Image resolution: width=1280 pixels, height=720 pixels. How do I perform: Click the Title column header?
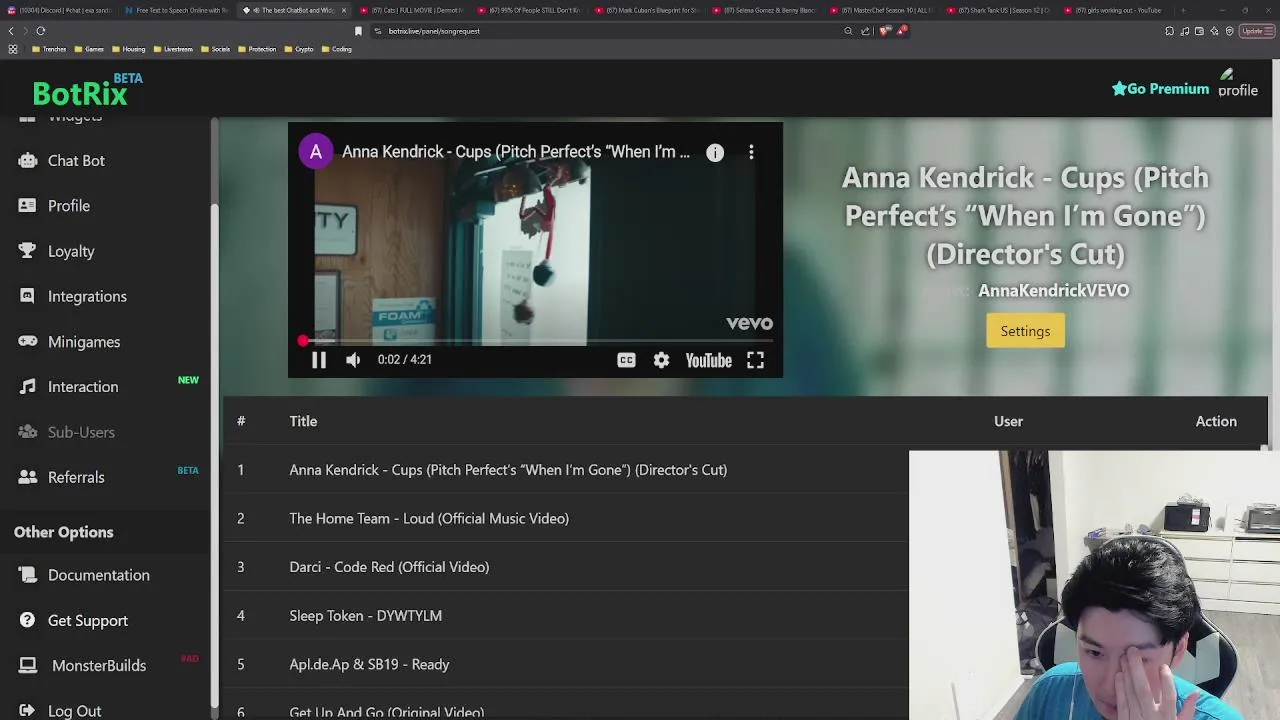(303, 421)
